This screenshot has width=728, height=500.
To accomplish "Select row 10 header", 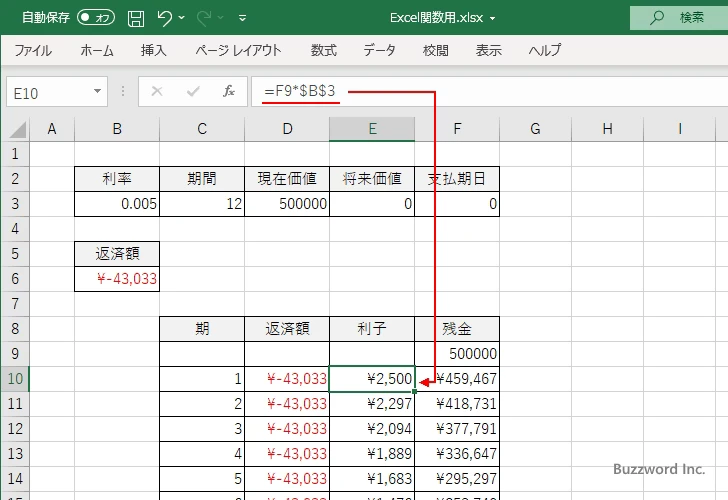I will click(x=15, y=379).
